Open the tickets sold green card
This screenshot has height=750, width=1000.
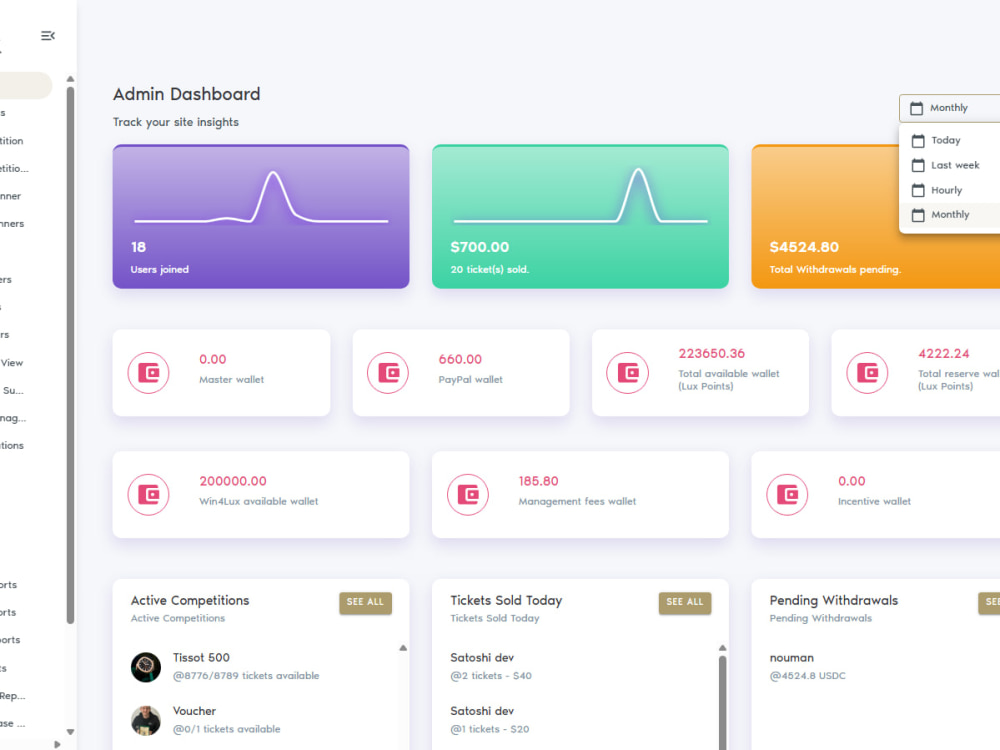click(580, 217)
